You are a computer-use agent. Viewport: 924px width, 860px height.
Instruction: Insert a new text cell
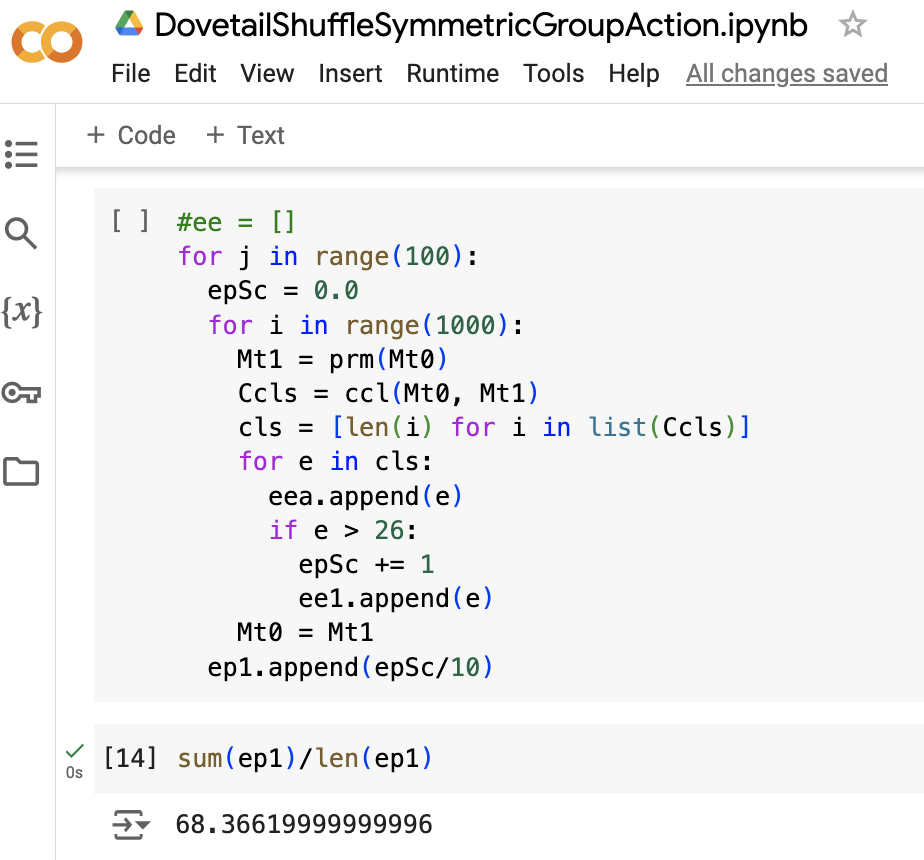point(245,135)
